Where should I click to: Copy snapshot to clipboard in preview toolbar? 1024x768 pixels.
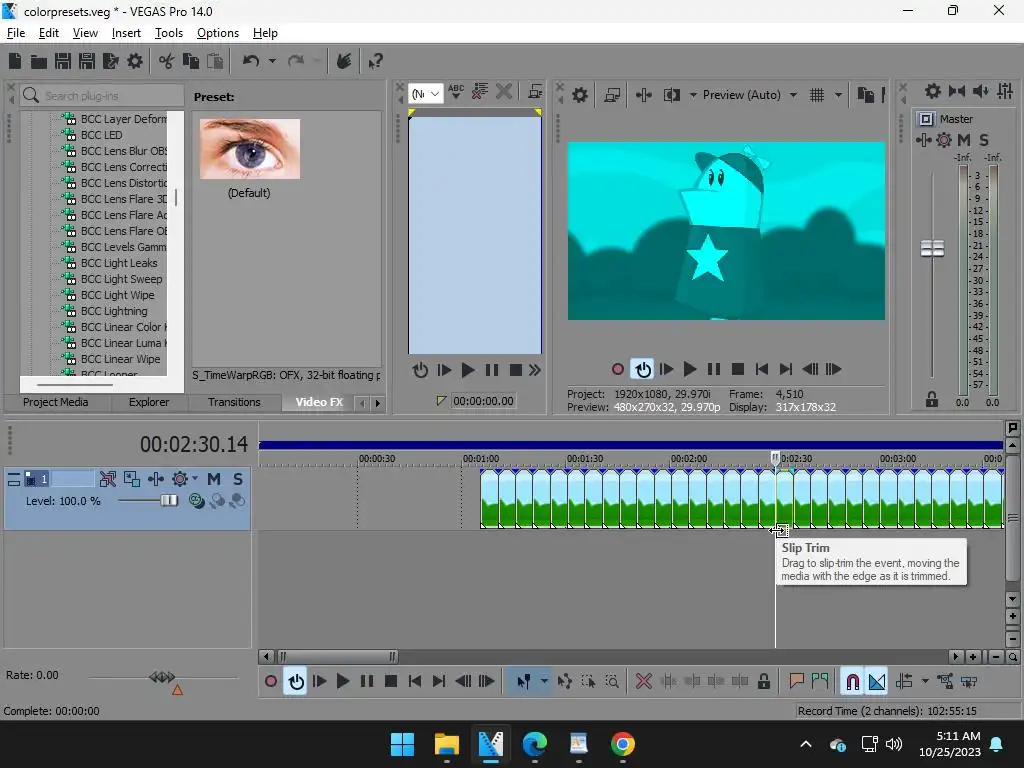866,95
